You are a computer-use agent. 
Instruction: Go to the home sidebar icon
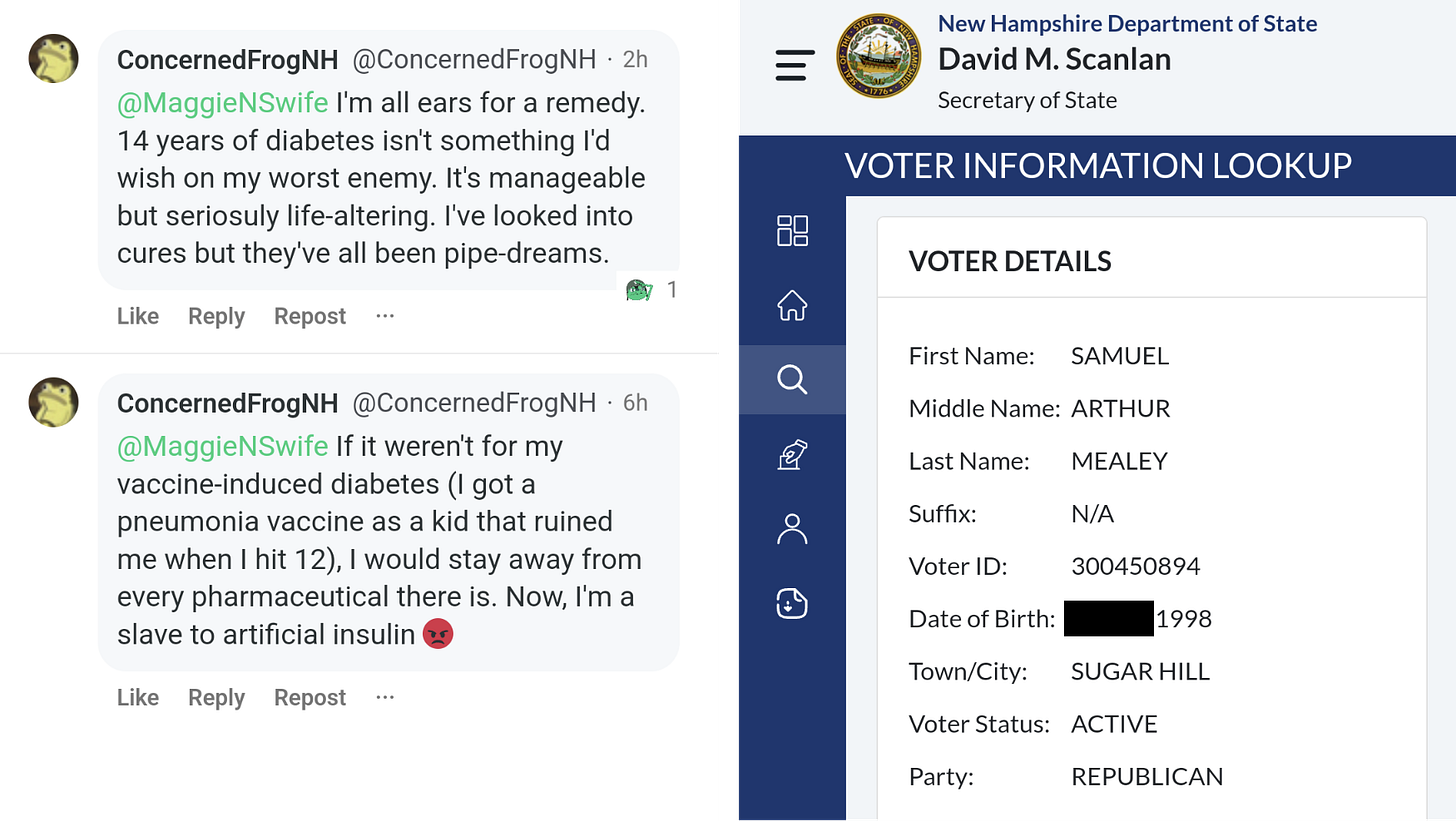792,305
